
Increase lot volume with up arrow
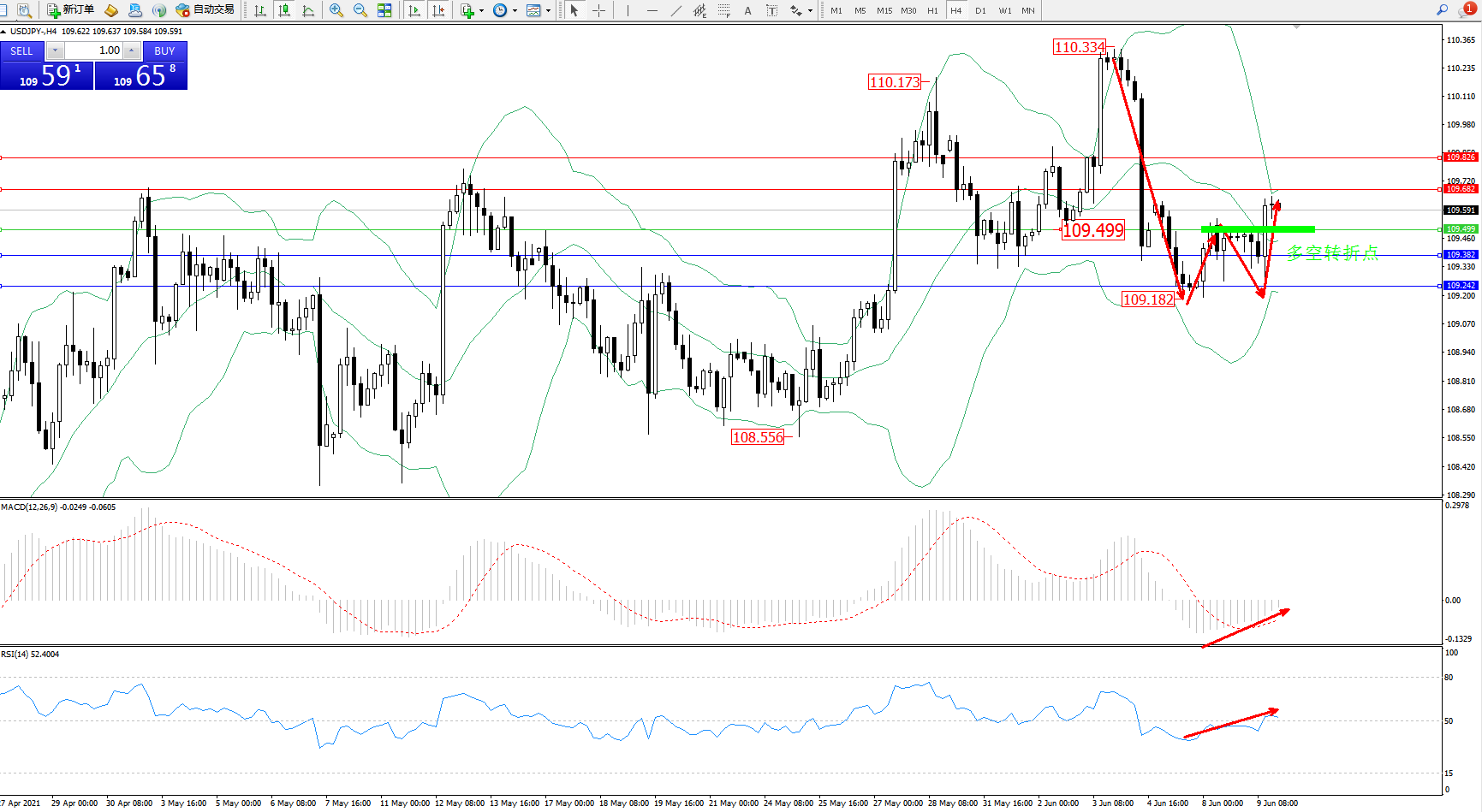[x=131, y=50]
